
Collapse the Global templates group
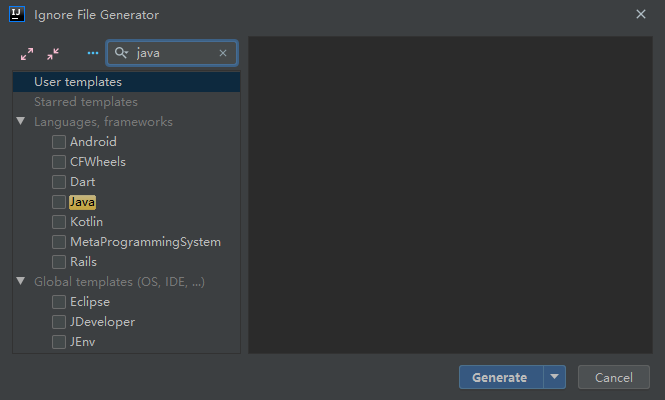21,282
